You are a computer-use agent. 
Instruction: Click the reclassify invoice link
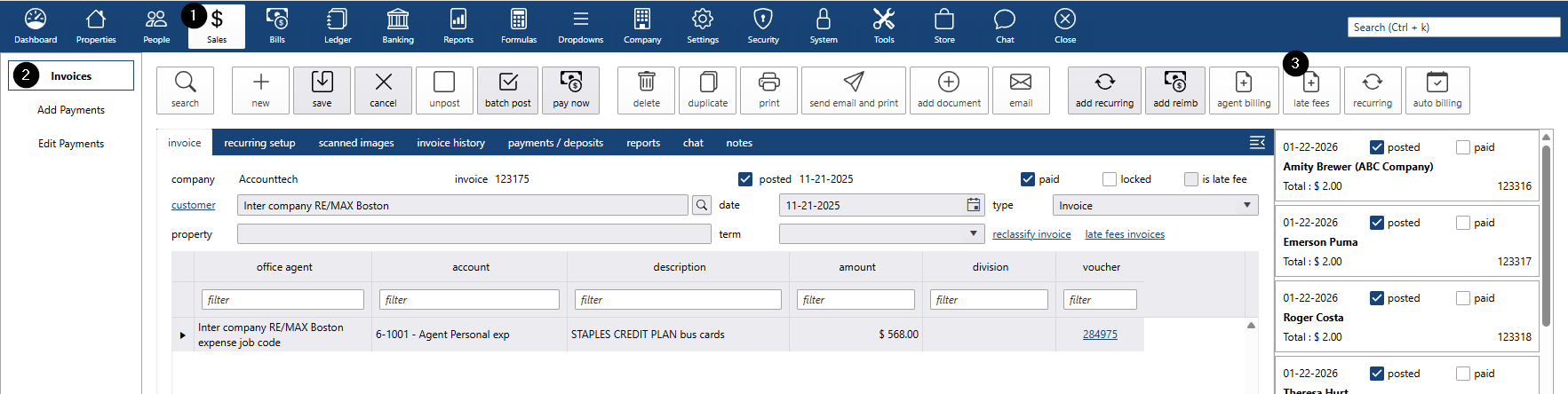[1031, 234]
